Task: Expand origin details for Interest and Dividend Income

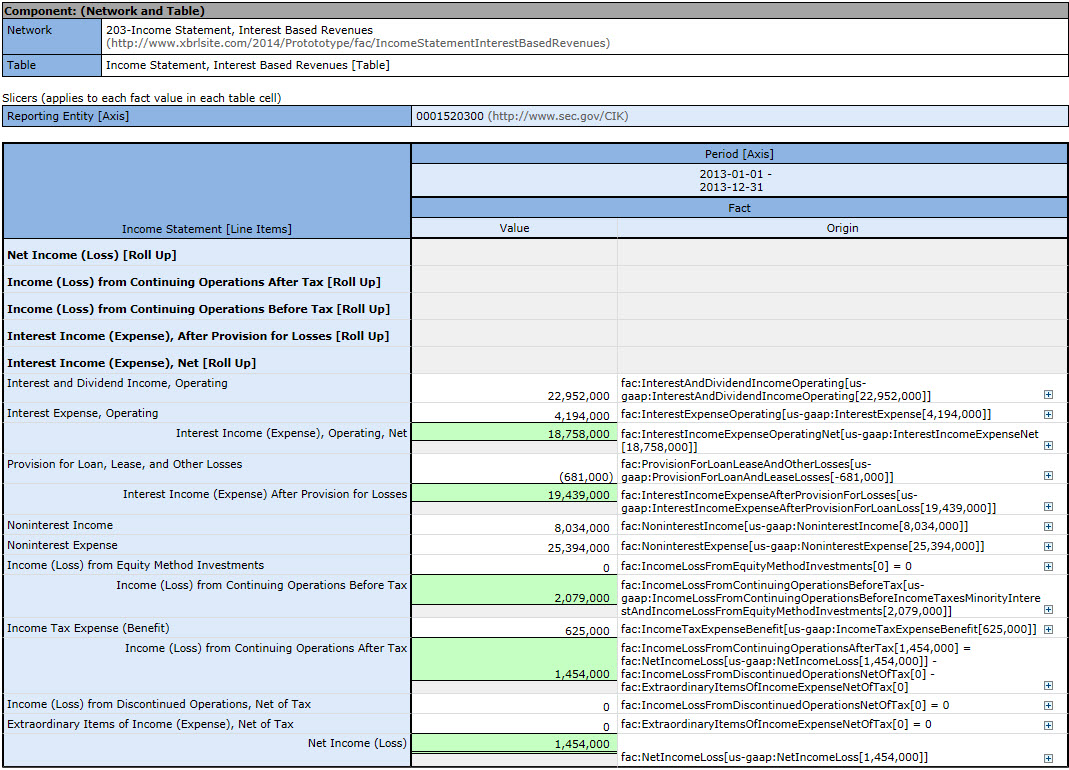Action: tap(1048, 395)
